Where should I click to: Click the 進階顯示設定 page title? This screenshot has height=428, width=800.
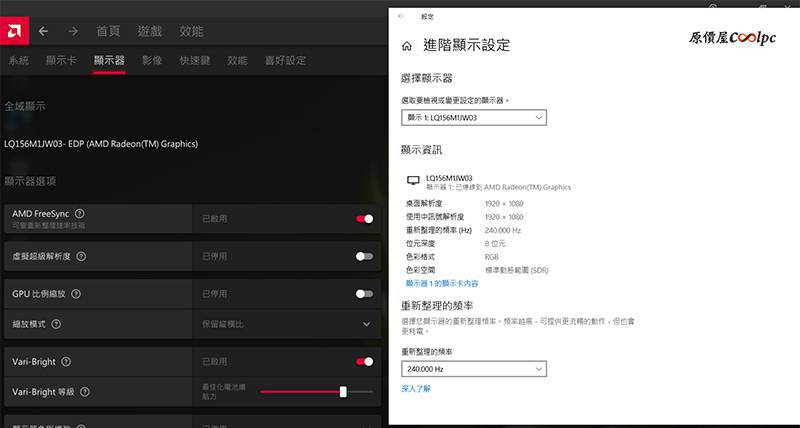click(466, 45)
